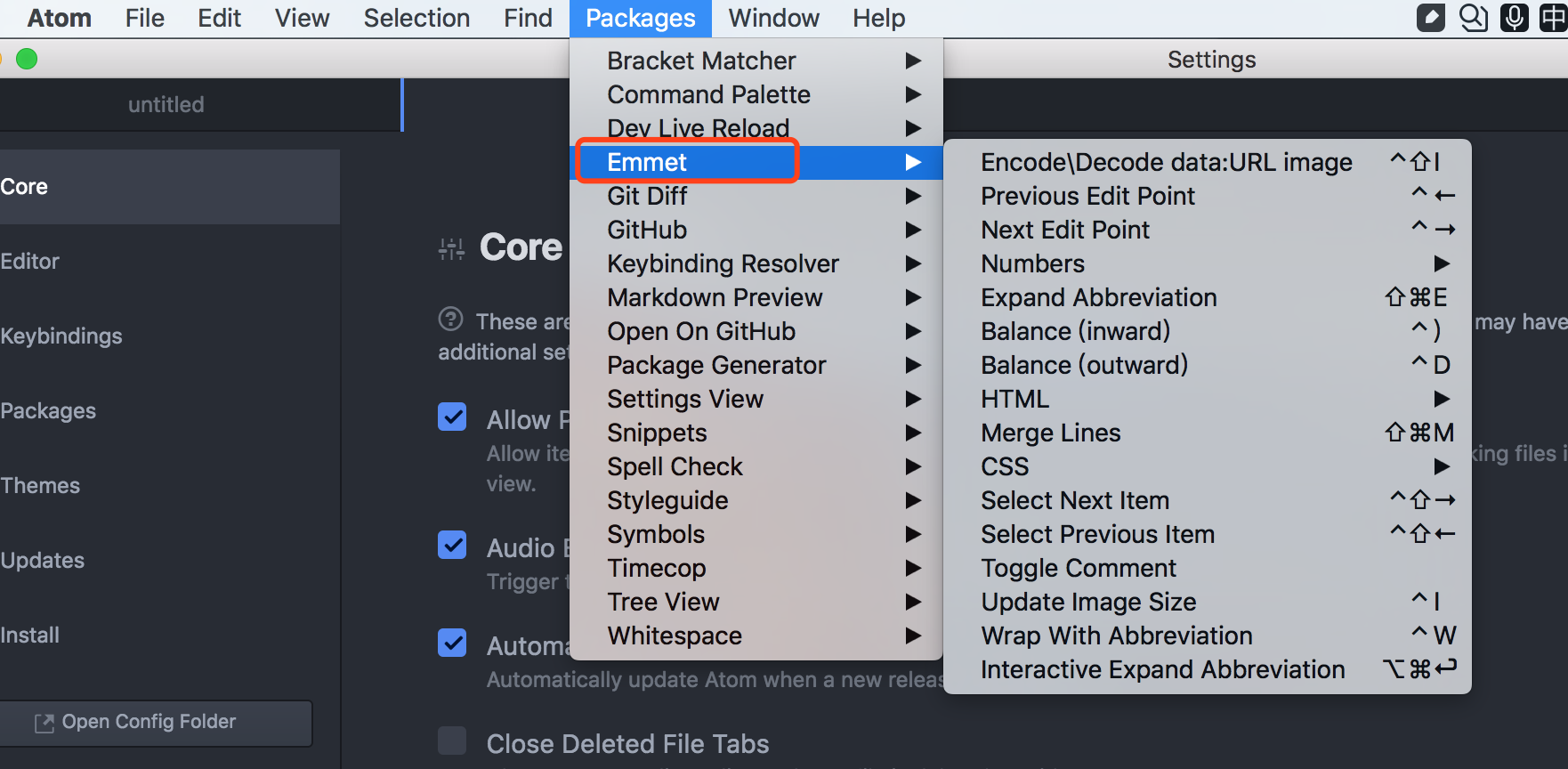Click the help question mark icon
Viewport: 1568px width, 769px height.
point(451,319)
